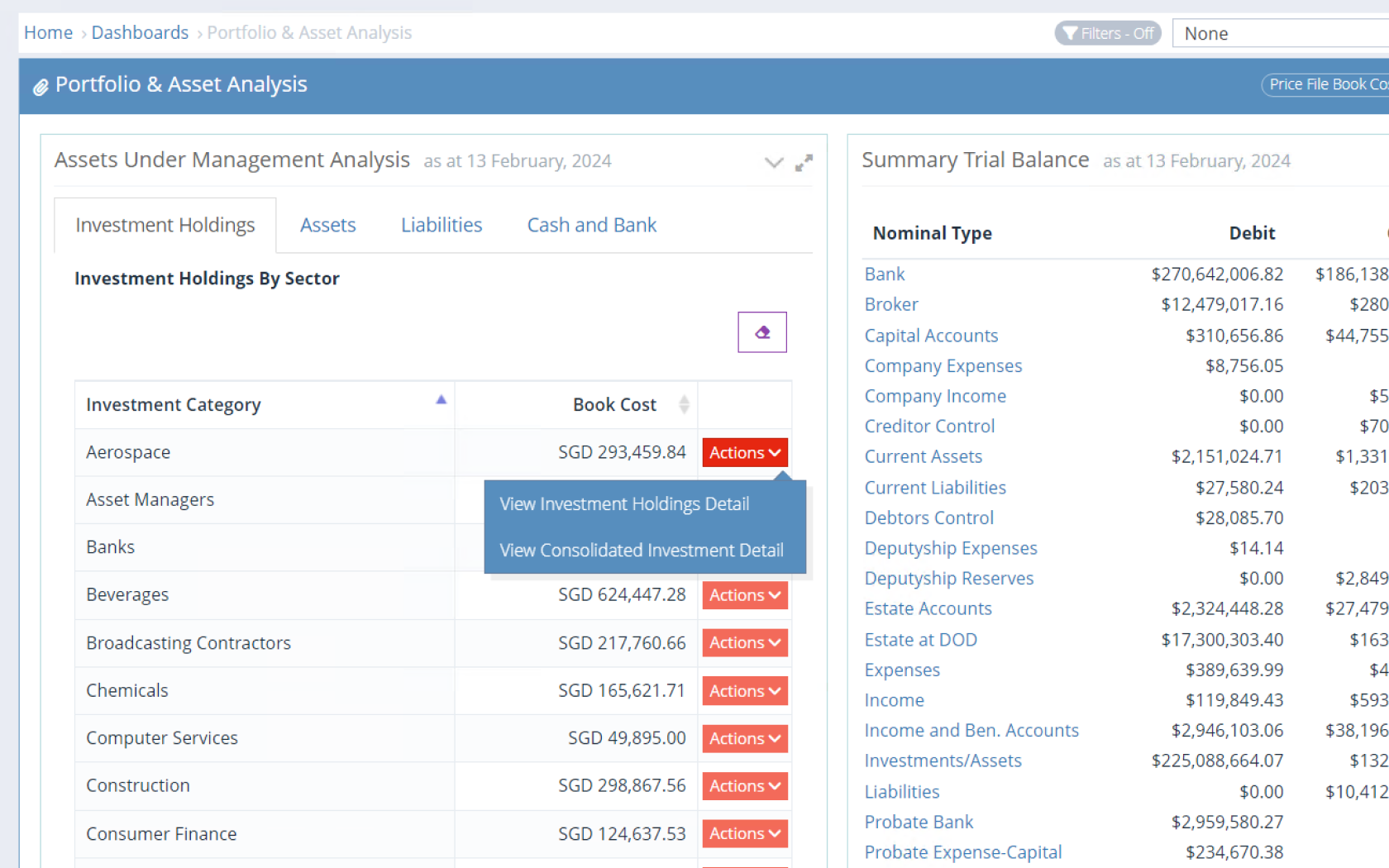Open the Estate at DOD link
The width and height of the screenshot is (1389, 868).
pos(920,640)
